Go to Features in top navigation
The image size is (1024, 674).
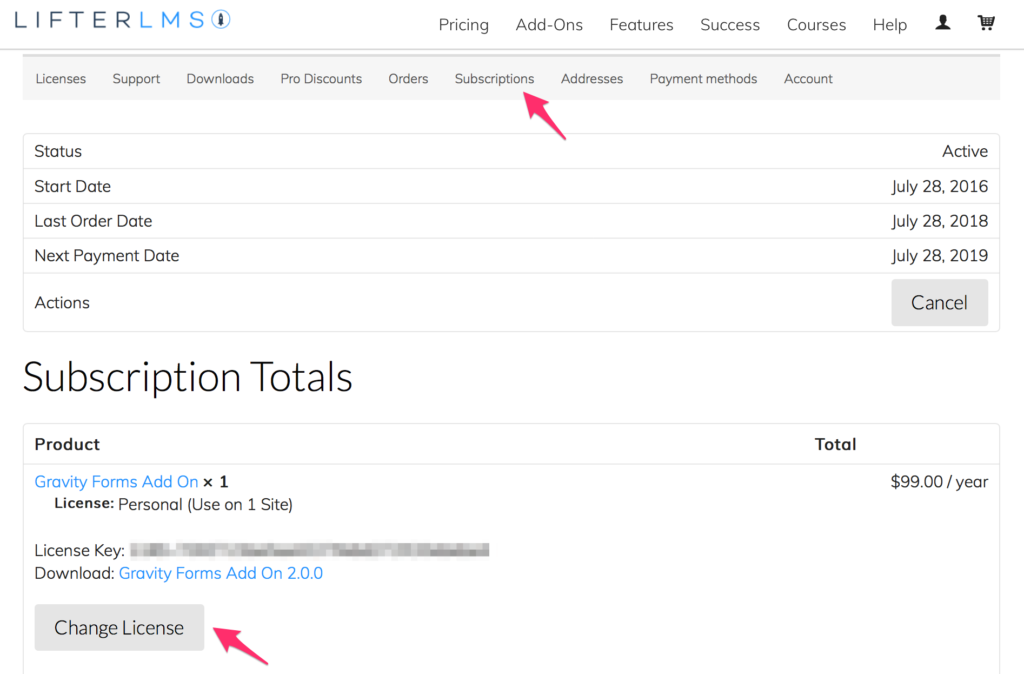641,25
